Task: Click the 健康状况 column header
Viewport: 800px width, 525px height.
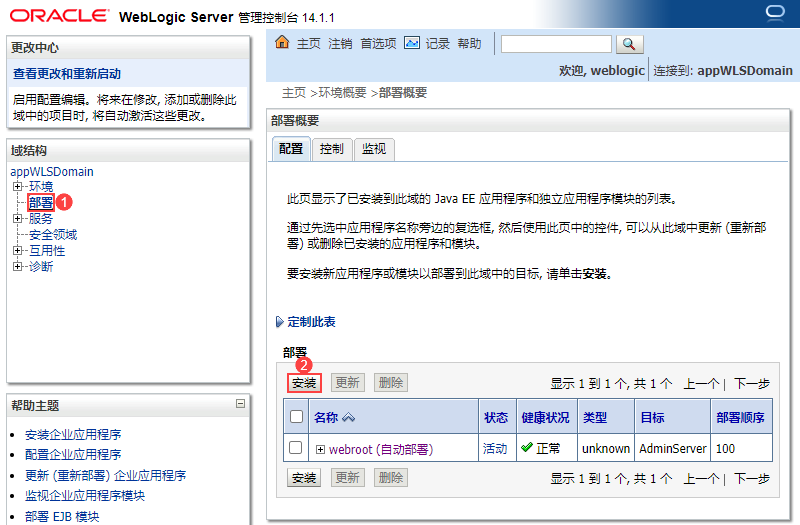Action: point(545,417)
